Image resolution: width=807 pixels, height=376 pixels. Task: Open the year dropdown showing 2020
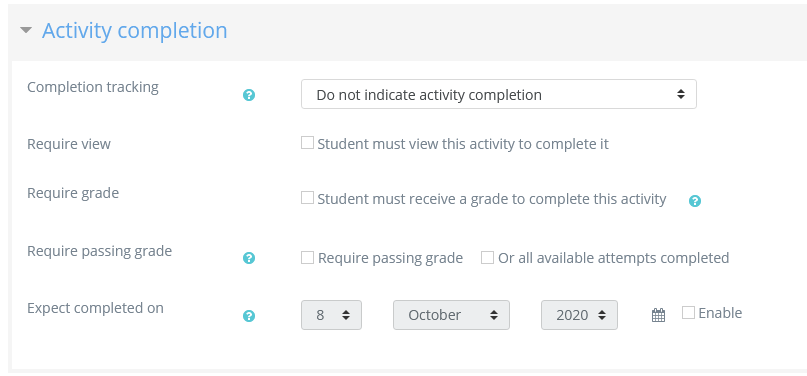(579, 315)
